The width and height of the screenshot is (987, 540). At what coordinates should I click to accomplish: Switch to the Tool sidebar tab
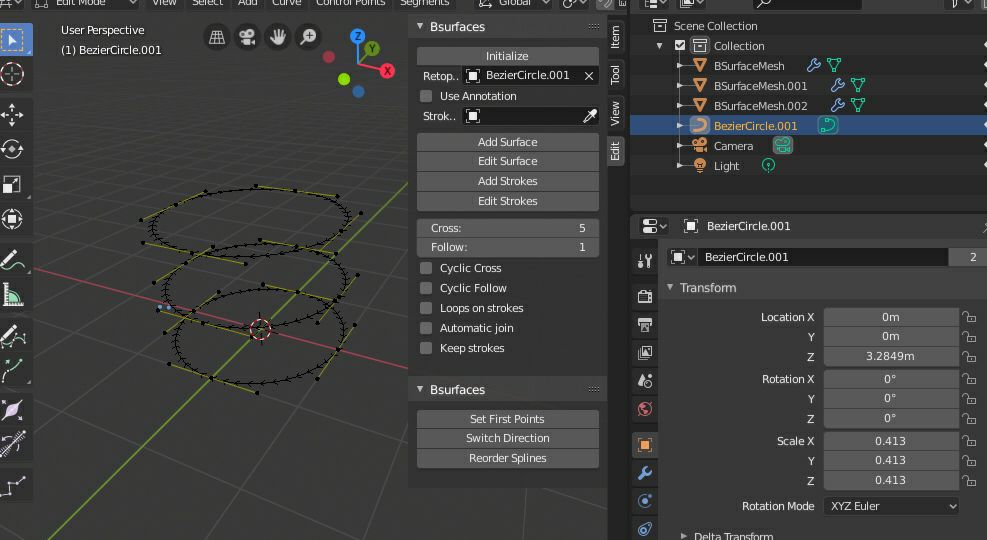615,75
